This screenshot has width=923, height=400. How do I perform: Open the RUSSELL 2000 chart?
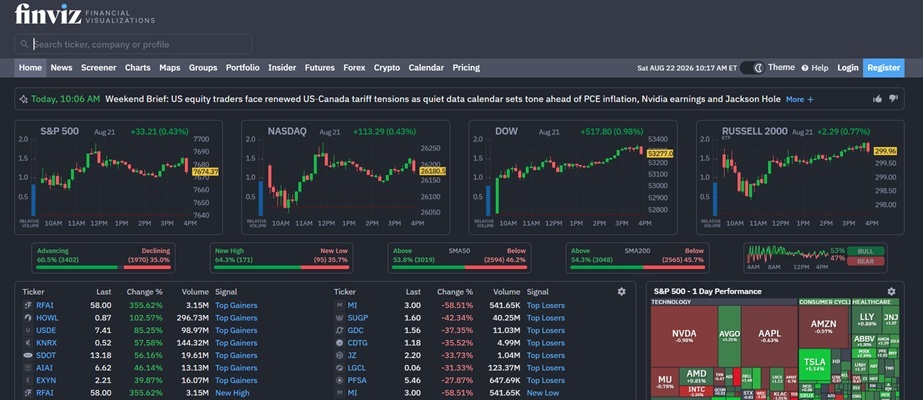click(x=800, y=177)
